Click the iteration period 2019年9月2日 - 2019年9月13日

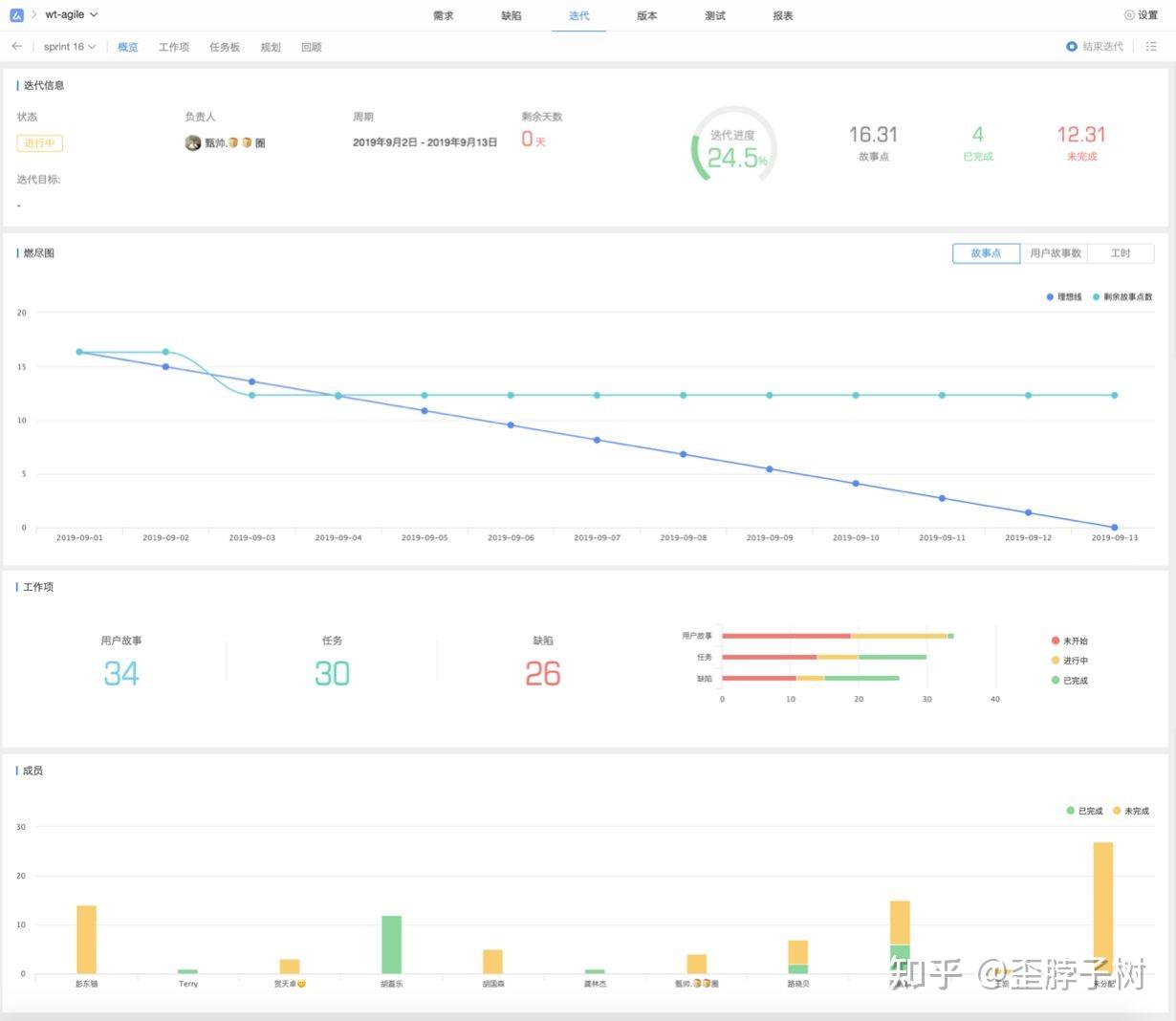[x=425, y=142]
